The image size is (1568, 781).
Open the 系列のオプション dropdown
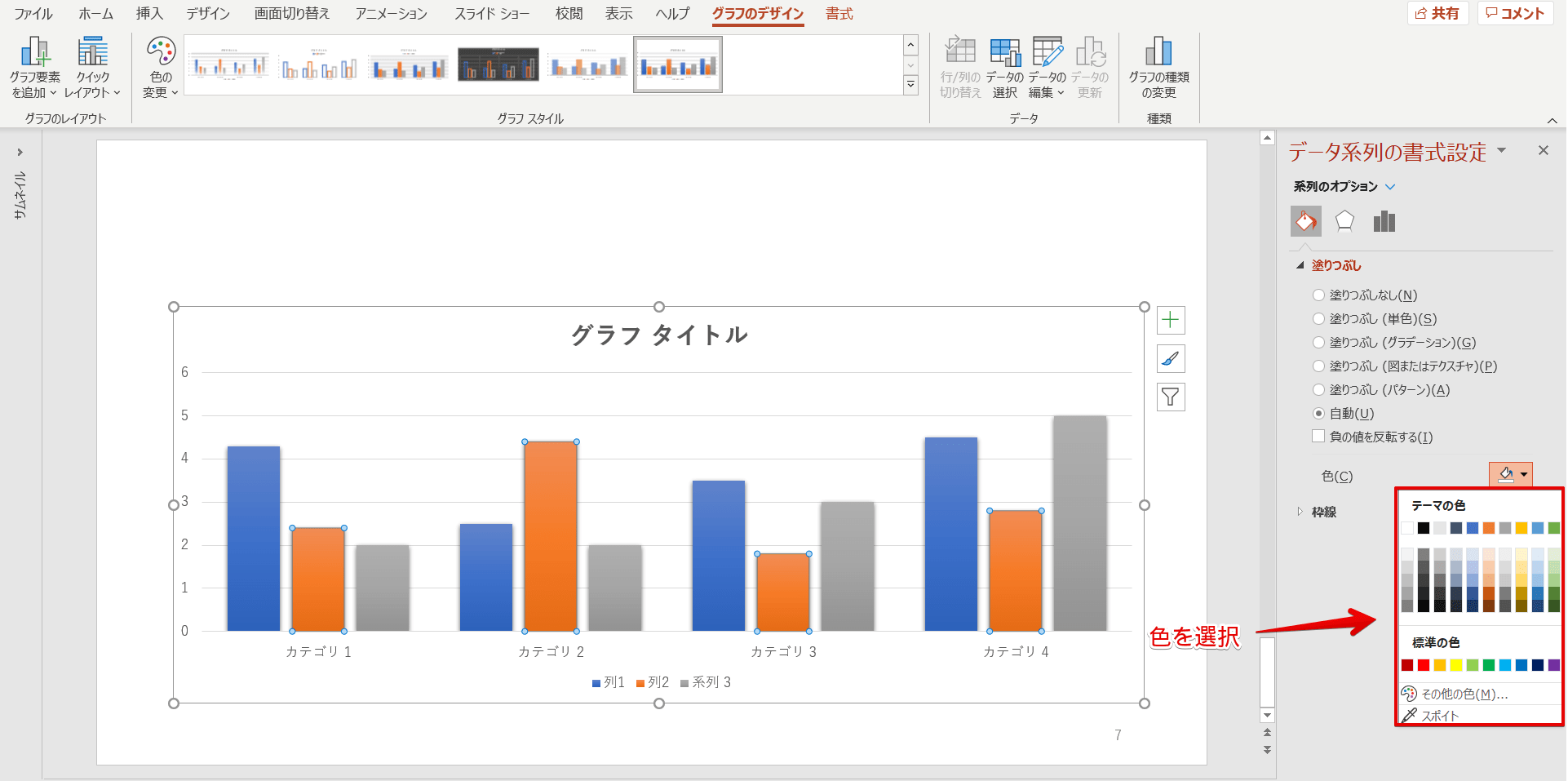pyautogui.click(x=1390, y=187)
